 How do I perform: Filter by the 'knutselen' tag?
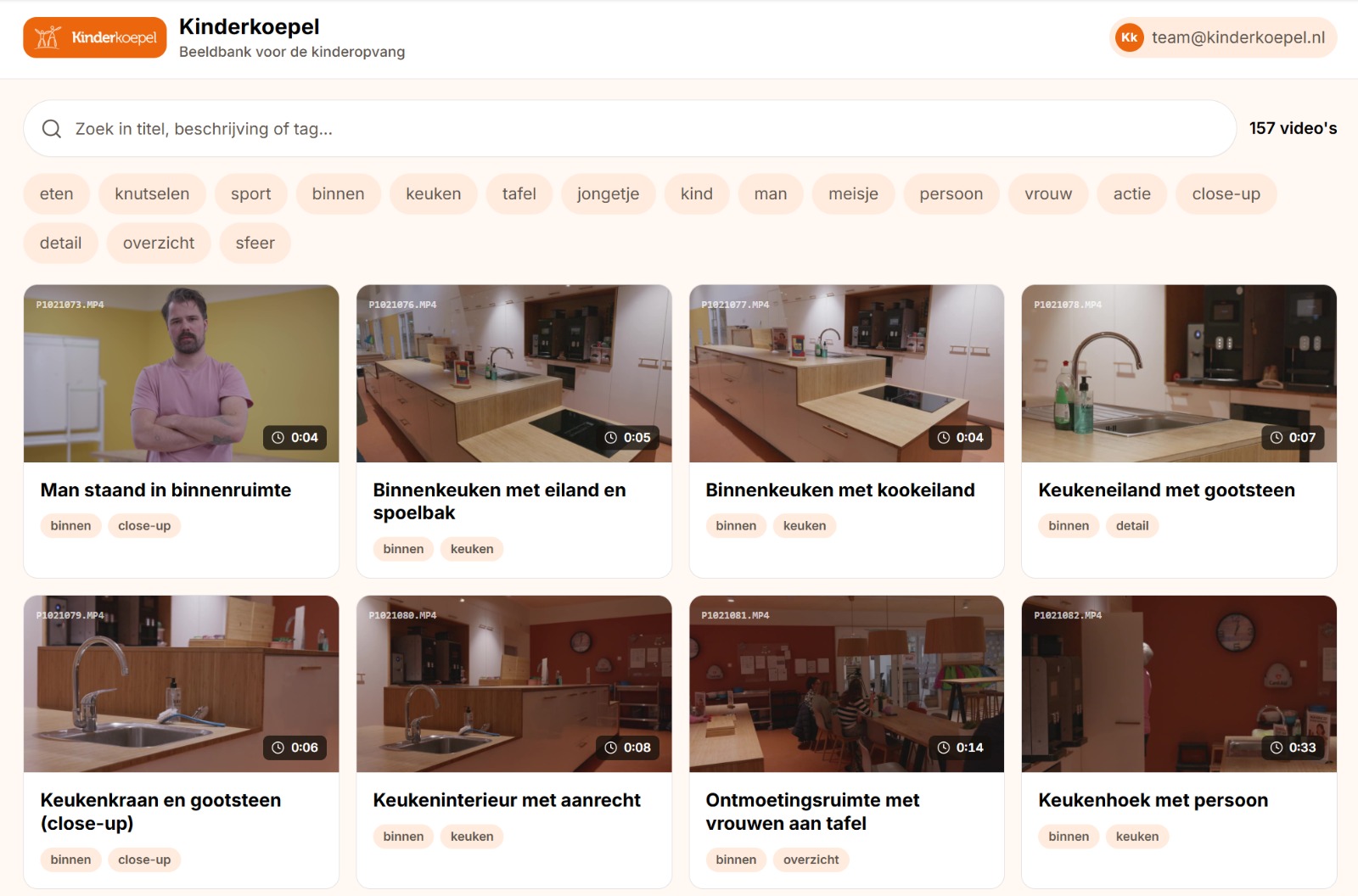tap(152, 193)
